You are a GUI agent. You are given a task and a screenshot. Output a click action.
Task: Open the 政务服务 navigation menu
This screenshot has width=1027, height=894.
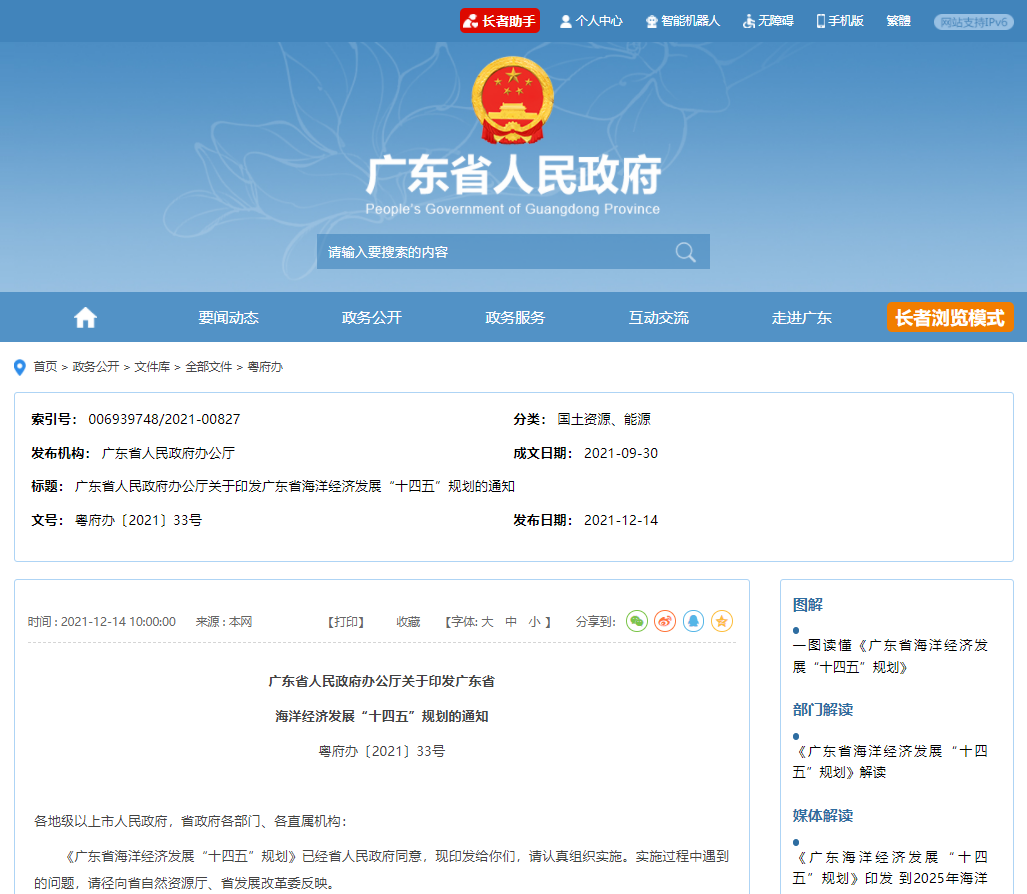tap(515, 318)
